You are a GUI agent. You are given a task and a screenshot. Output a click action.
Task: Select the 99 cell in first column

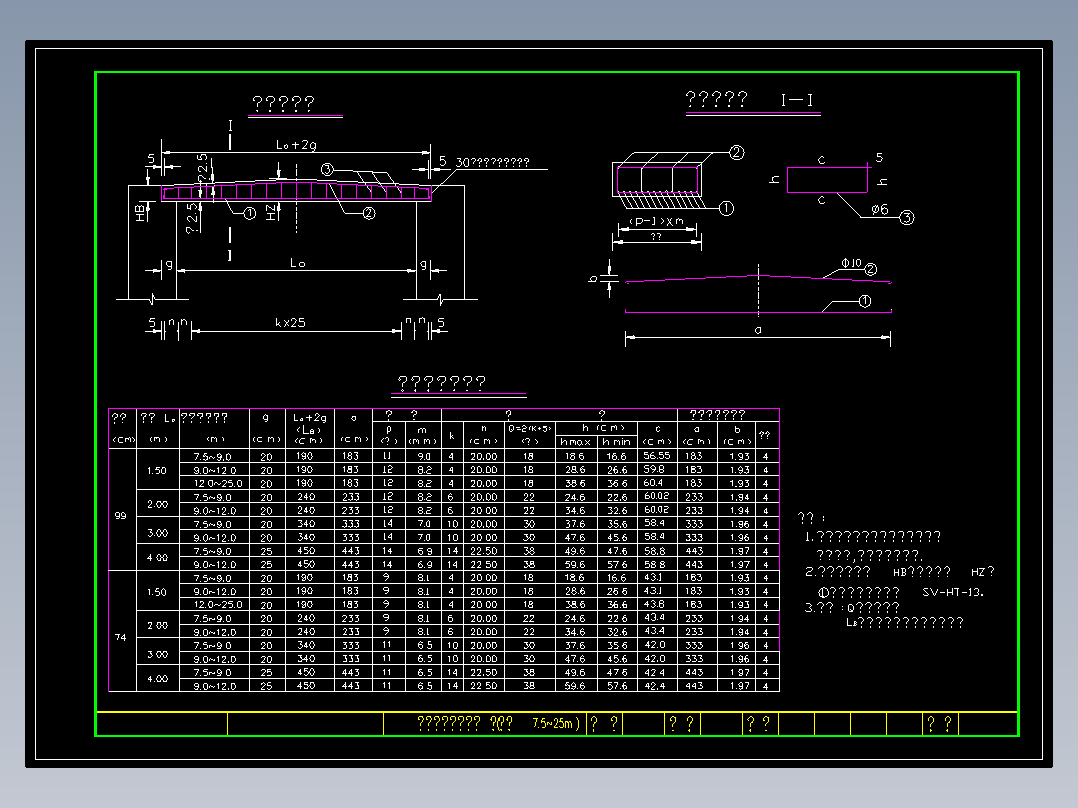pos(121,516)
